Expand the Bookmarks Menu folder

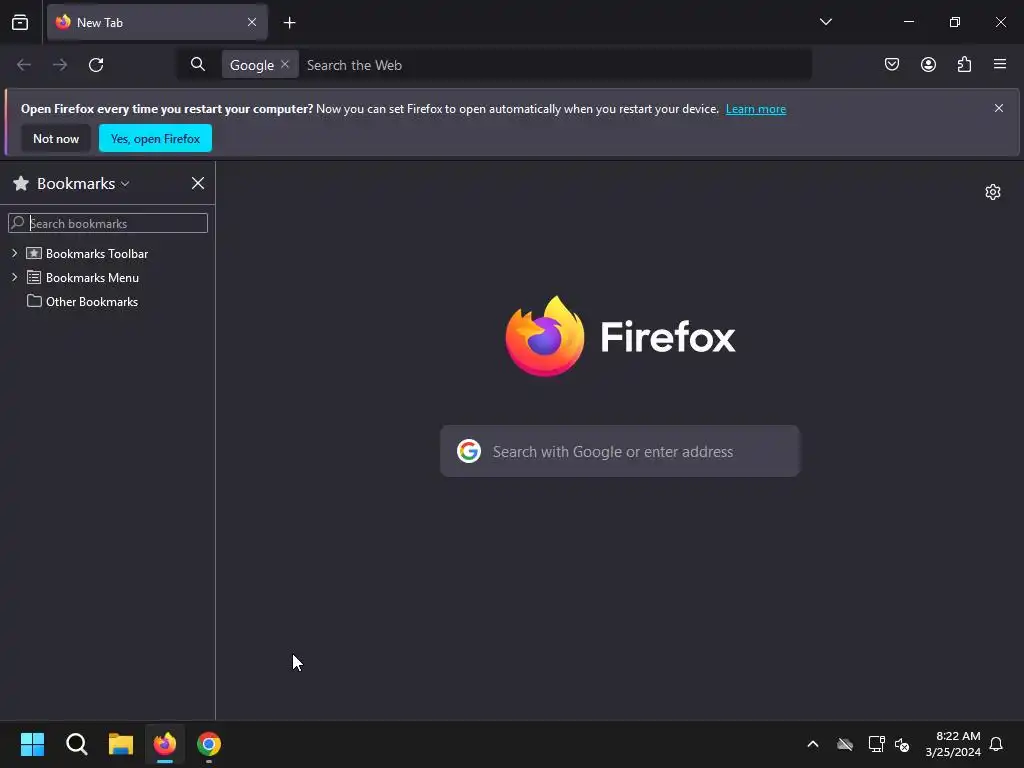pos(14,277)
